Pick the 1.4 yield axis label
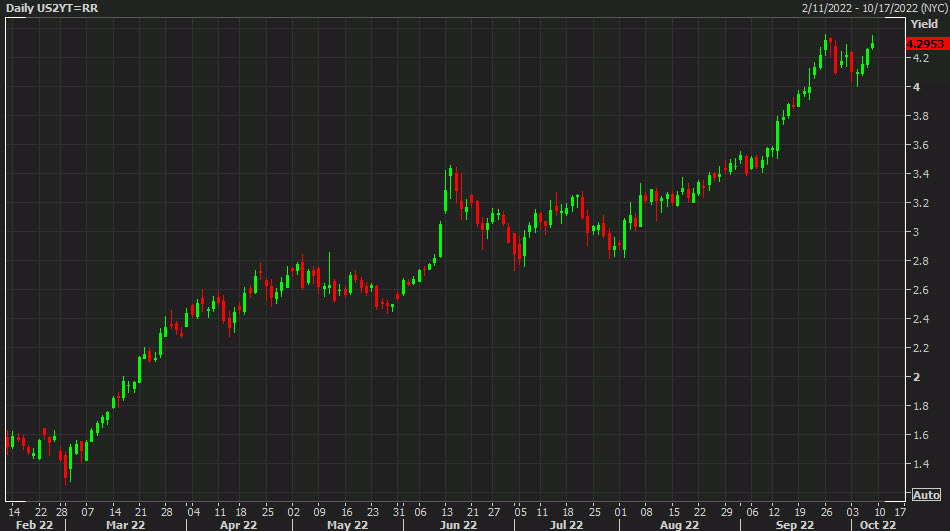 [921, 464]
